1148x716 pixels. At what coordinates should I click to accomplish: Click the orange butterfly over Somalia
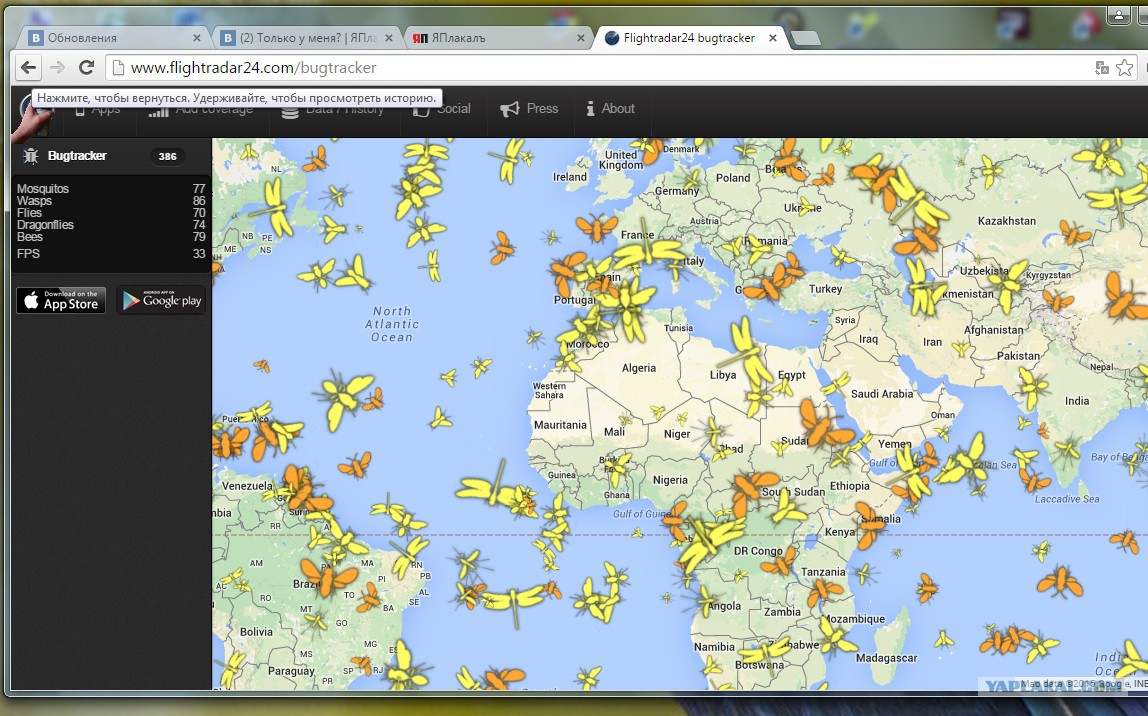click(x=871, y=524)
